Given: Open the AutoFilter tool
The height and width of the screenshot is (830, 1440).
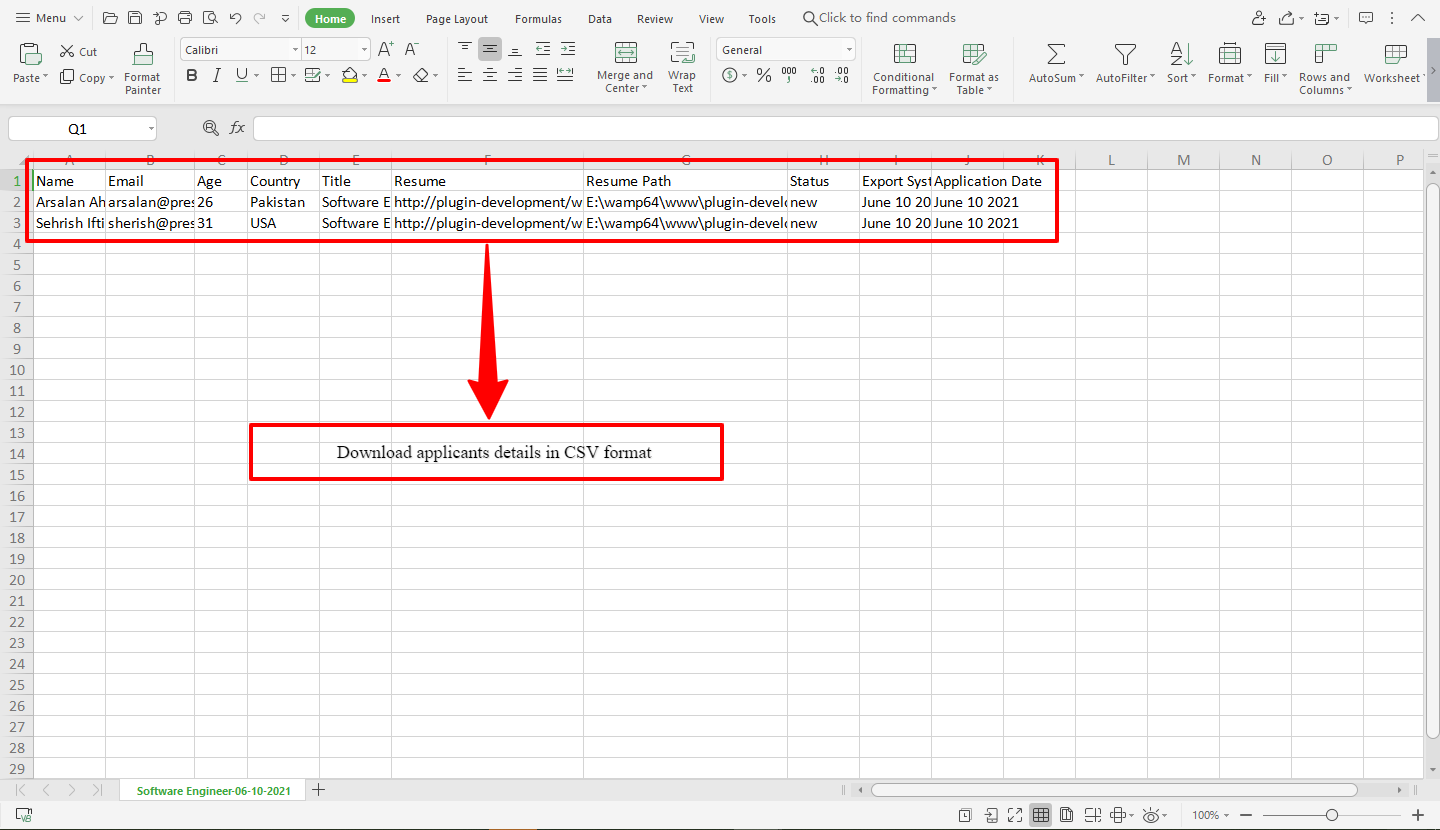Looking at the screenshot, I should [1124, 60].
